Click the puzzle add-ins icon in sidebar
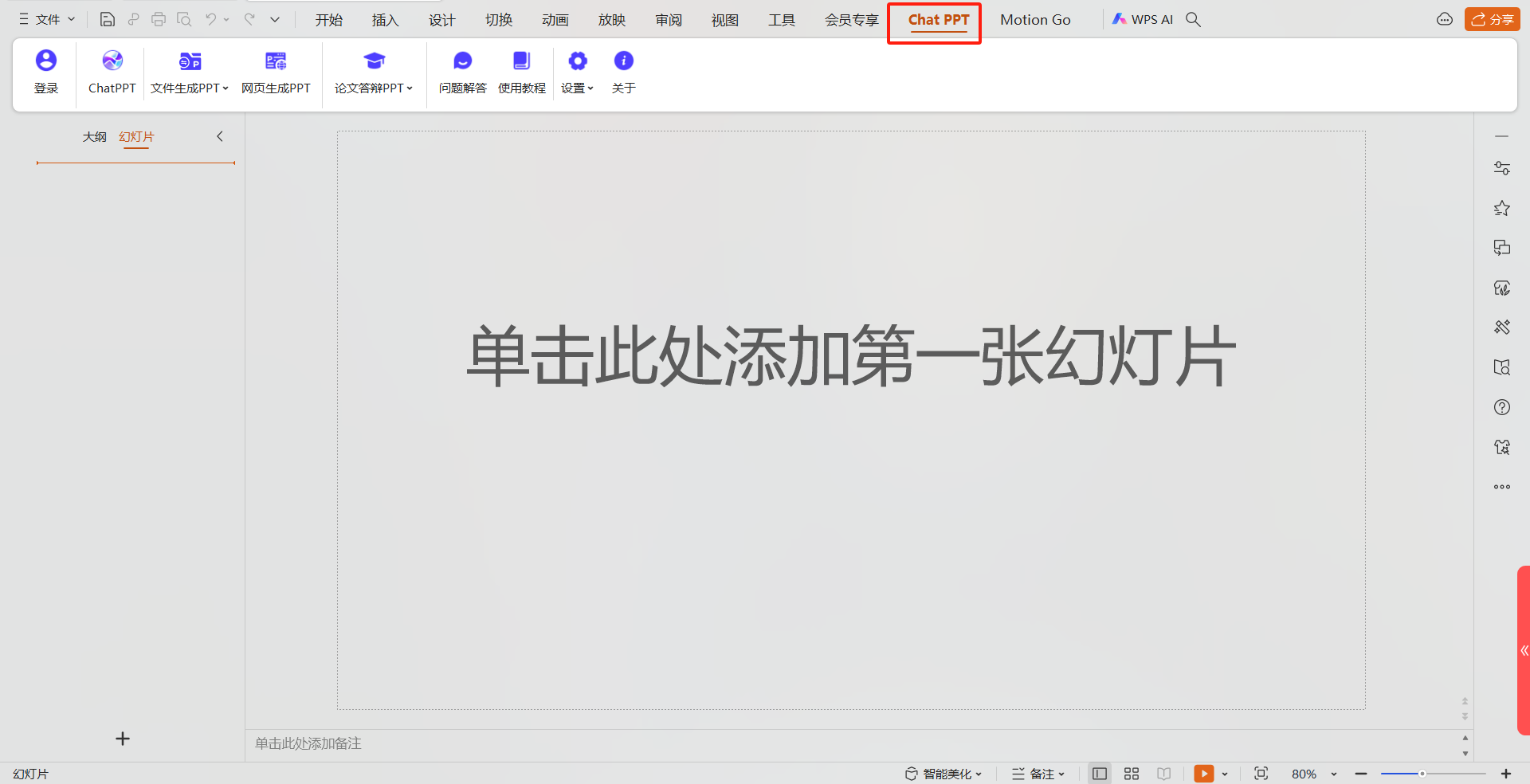Image resolution: width=1530 pixels, height=784 pixels. point(1502,447)
